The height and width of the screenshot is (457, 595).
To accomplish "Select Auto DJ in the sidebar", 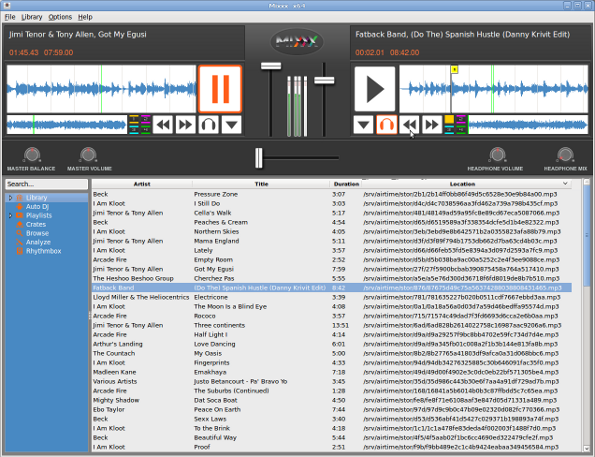I will tap(37, 207).
